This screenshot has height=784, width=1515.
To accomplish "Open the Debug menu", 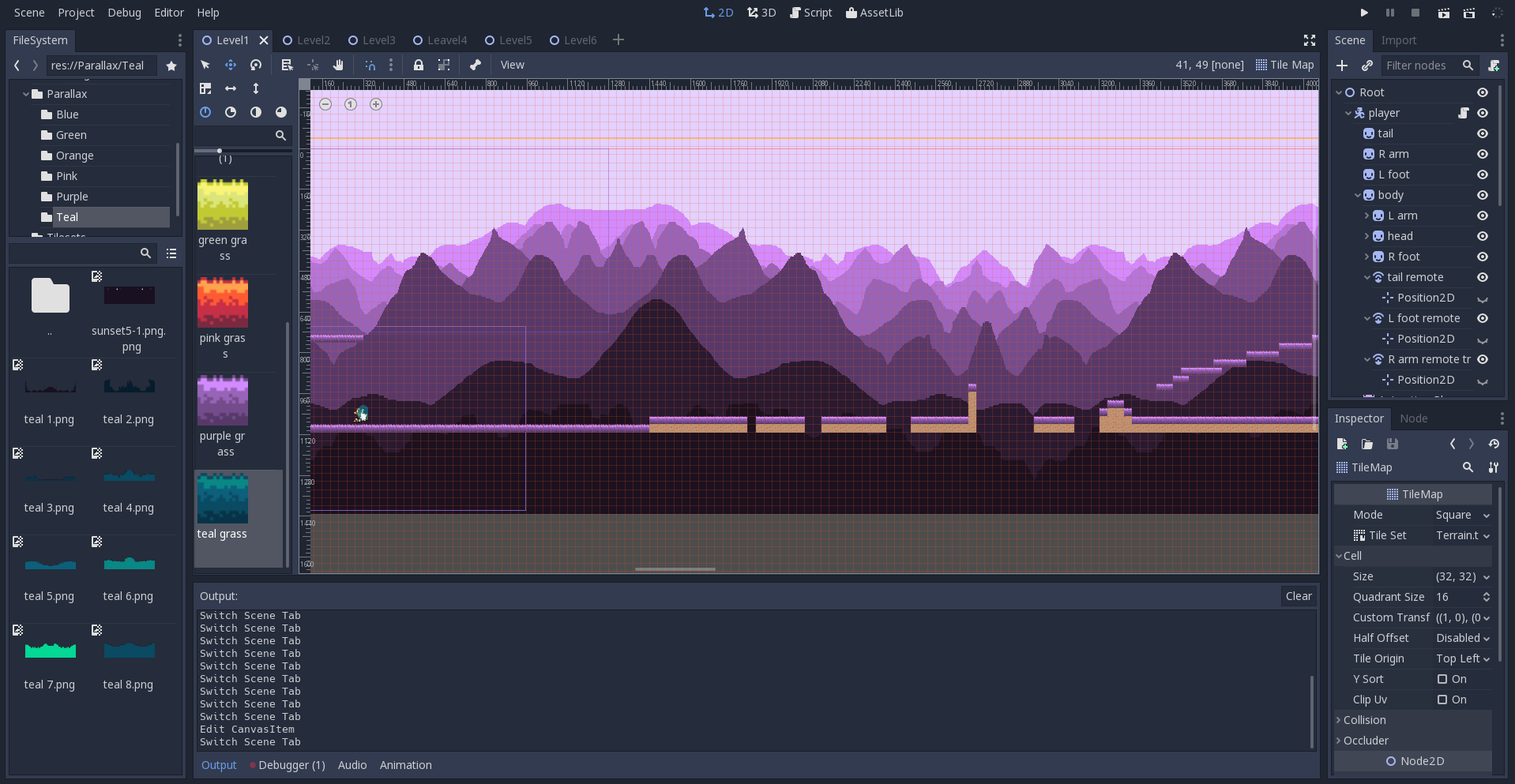I will click(x=124, y=13).
